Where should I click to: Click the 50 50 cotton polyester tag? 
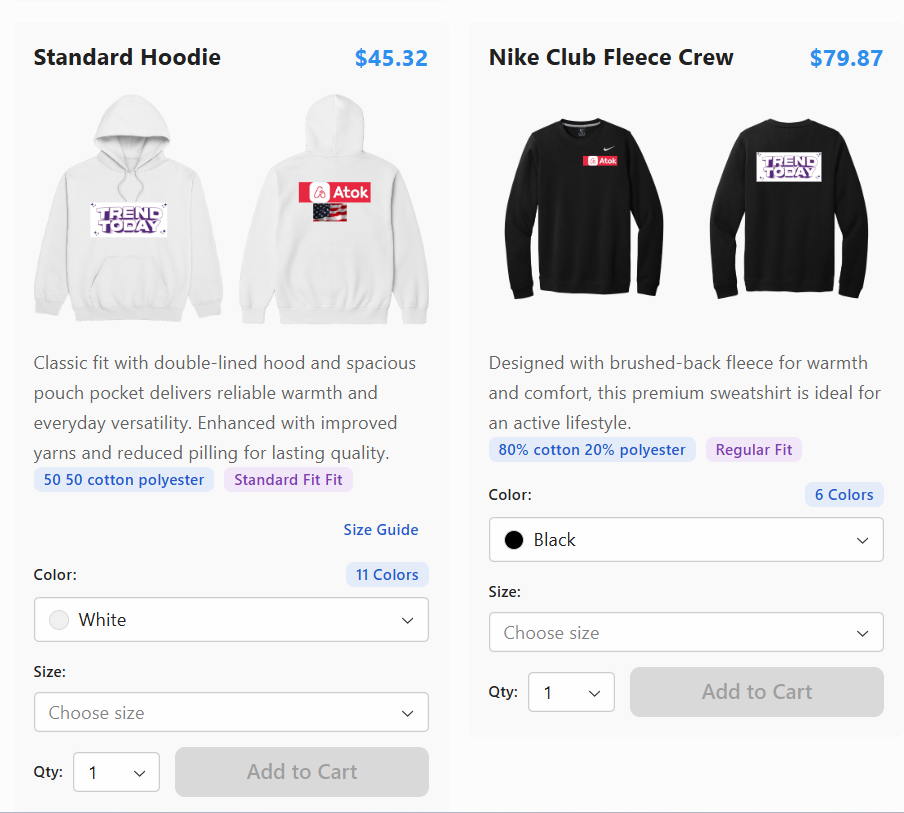[x=124, y=480]
